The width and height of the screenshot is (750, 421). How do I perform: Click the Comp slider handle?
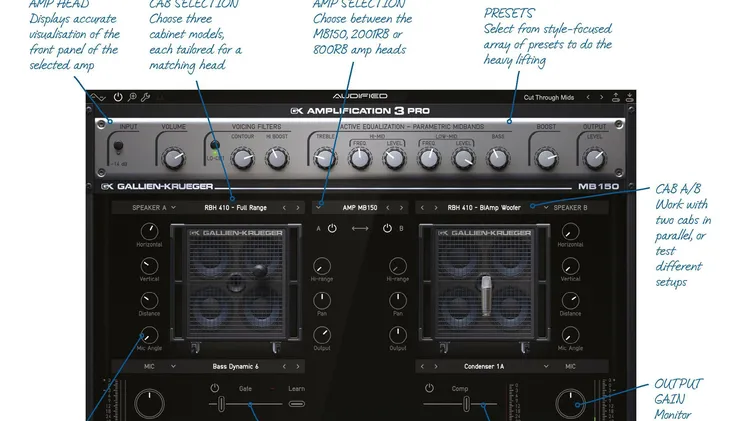point(466,404)
